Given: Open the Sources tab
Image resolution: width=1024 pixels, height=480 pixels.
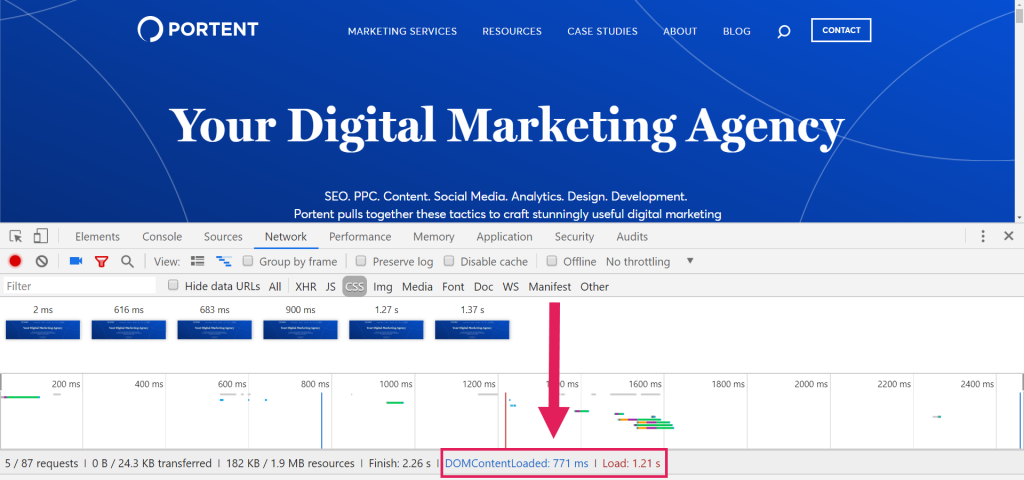Looking at the screenshot, I should pos(223,236).
